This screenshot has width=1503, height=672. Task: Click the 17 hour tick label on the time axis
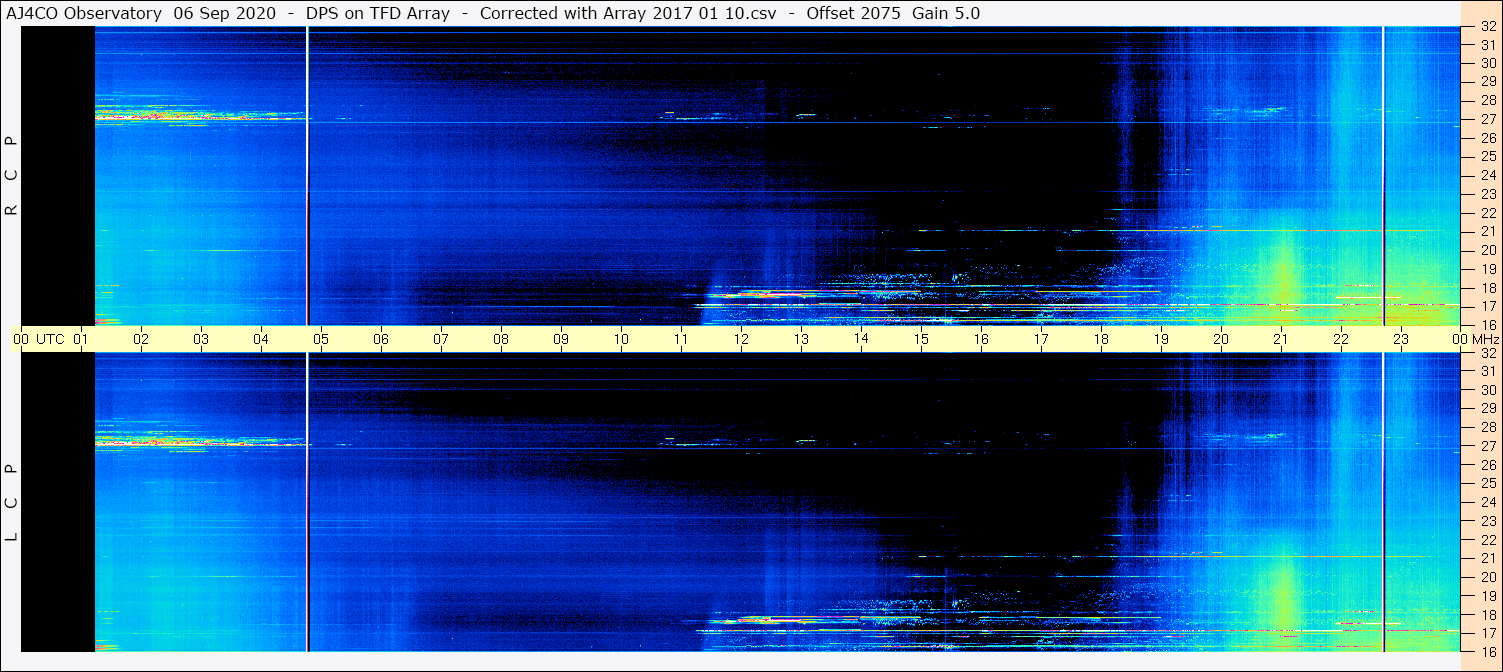1041,339
